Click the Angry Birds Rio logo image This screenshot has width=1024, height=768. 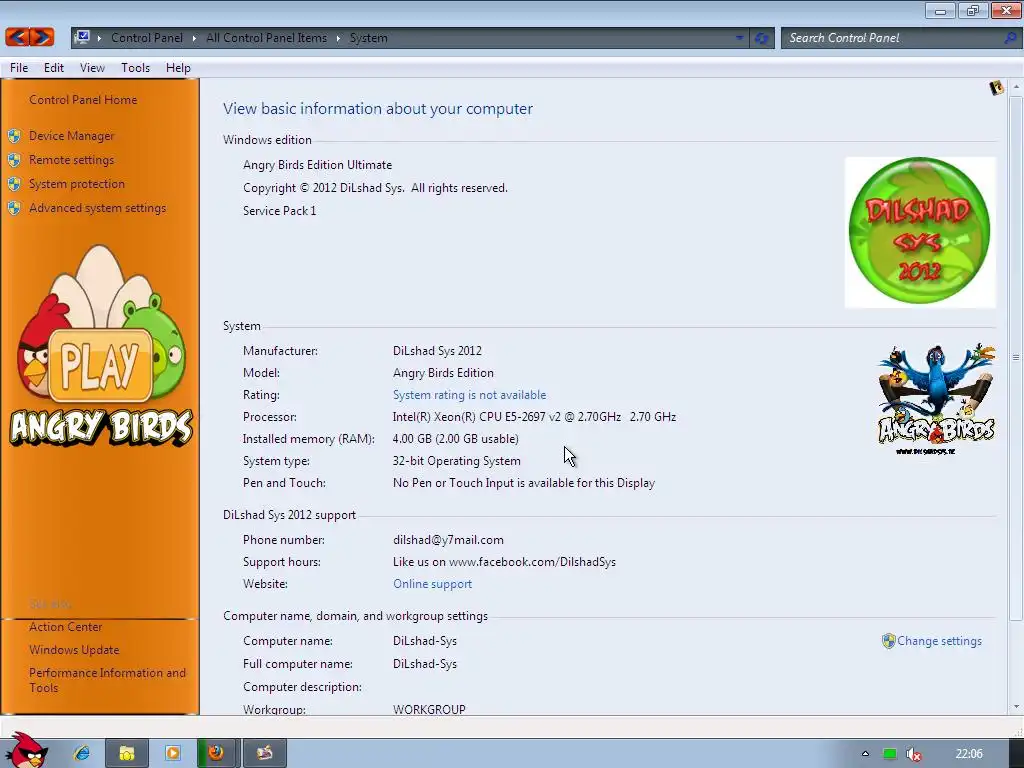pos(936,399)
